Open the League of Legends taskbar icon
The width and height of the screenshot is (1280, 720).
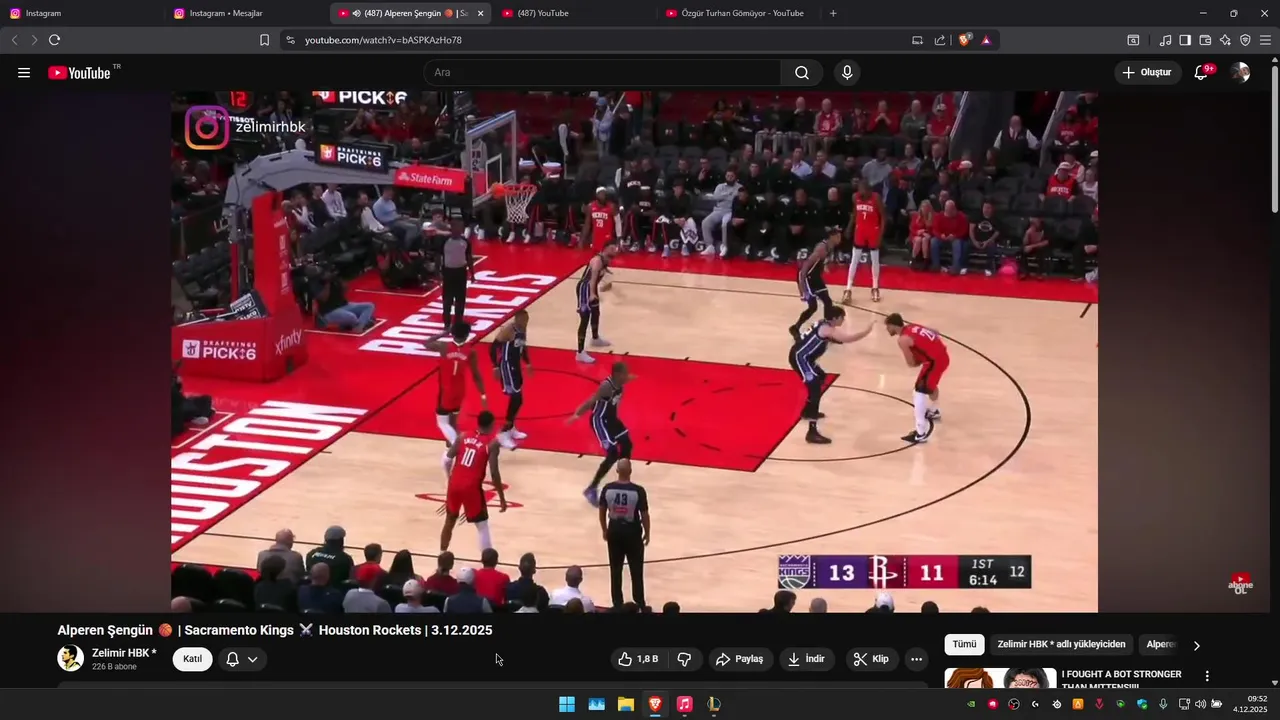click(x=714, y=704)
